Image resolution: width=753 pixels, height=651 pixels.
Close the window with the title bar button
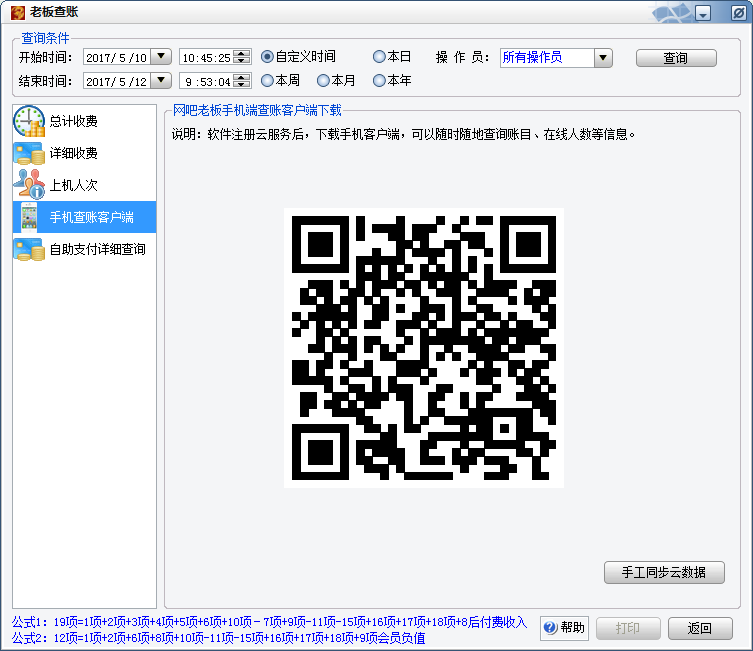738,13
